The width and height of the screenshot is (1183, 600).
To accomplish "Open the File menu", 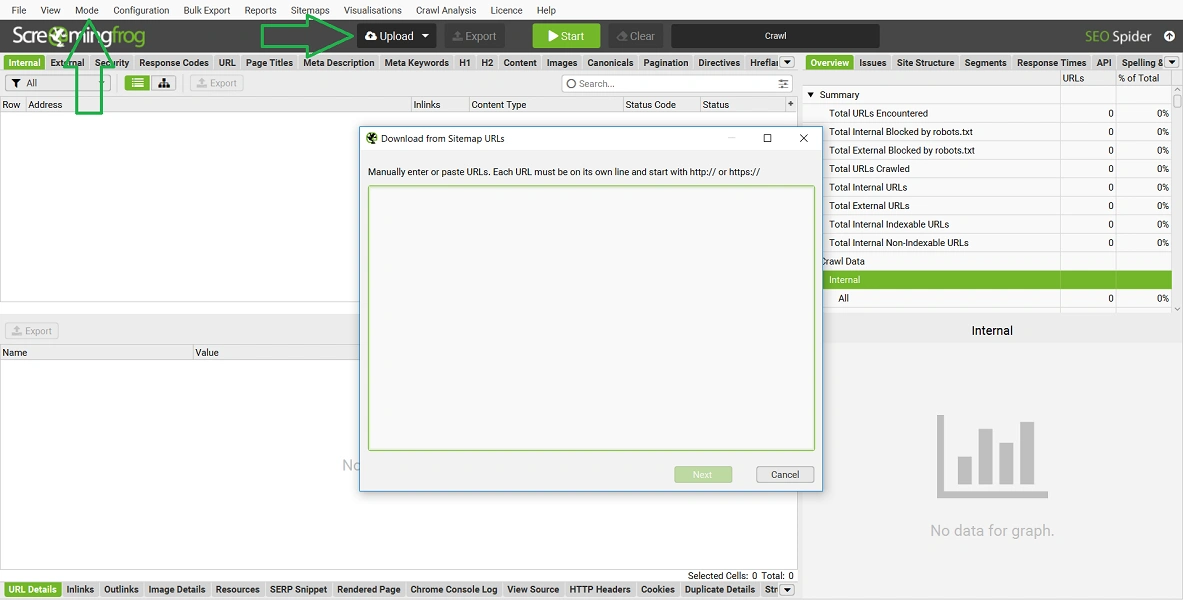I will tap(19, 11).
